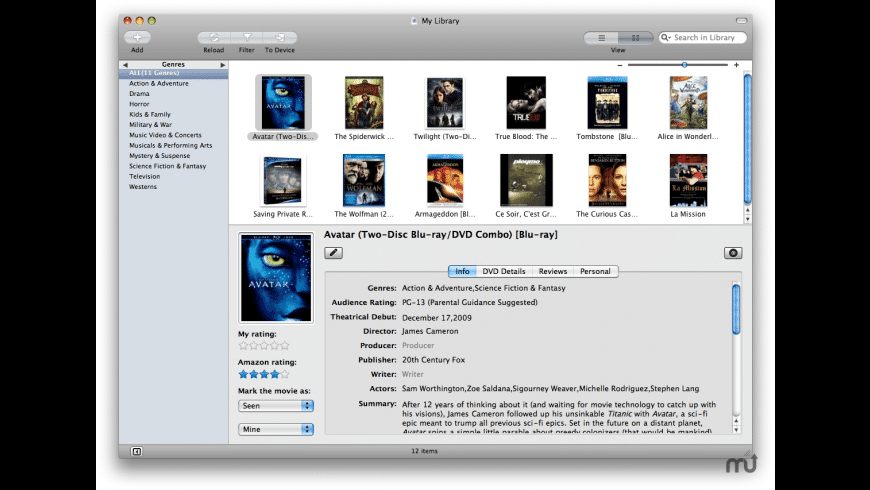Switch to list view mode
The image size is (870, 490).
point(601,38)
